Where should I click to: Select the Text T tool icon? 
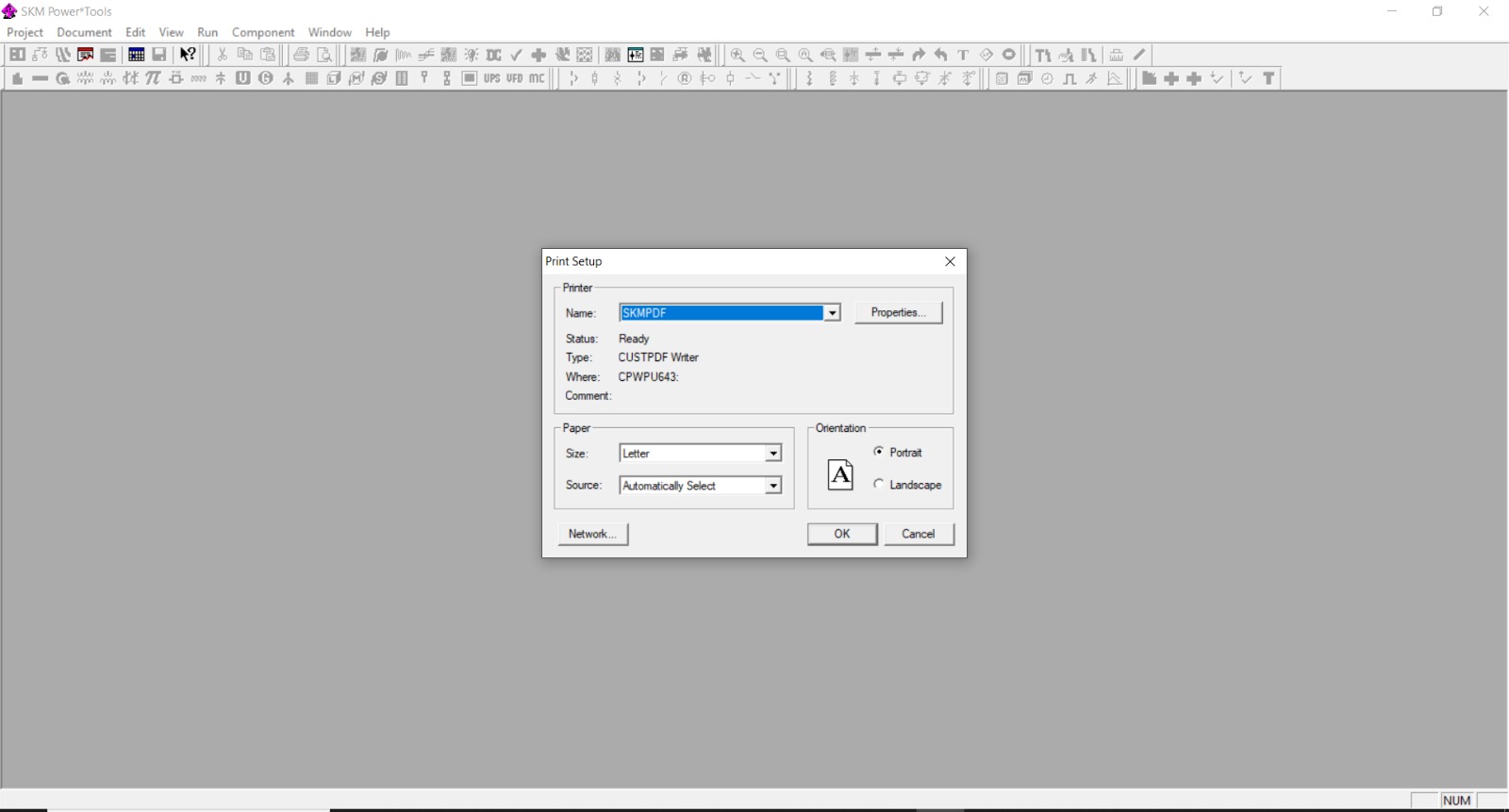964,55
